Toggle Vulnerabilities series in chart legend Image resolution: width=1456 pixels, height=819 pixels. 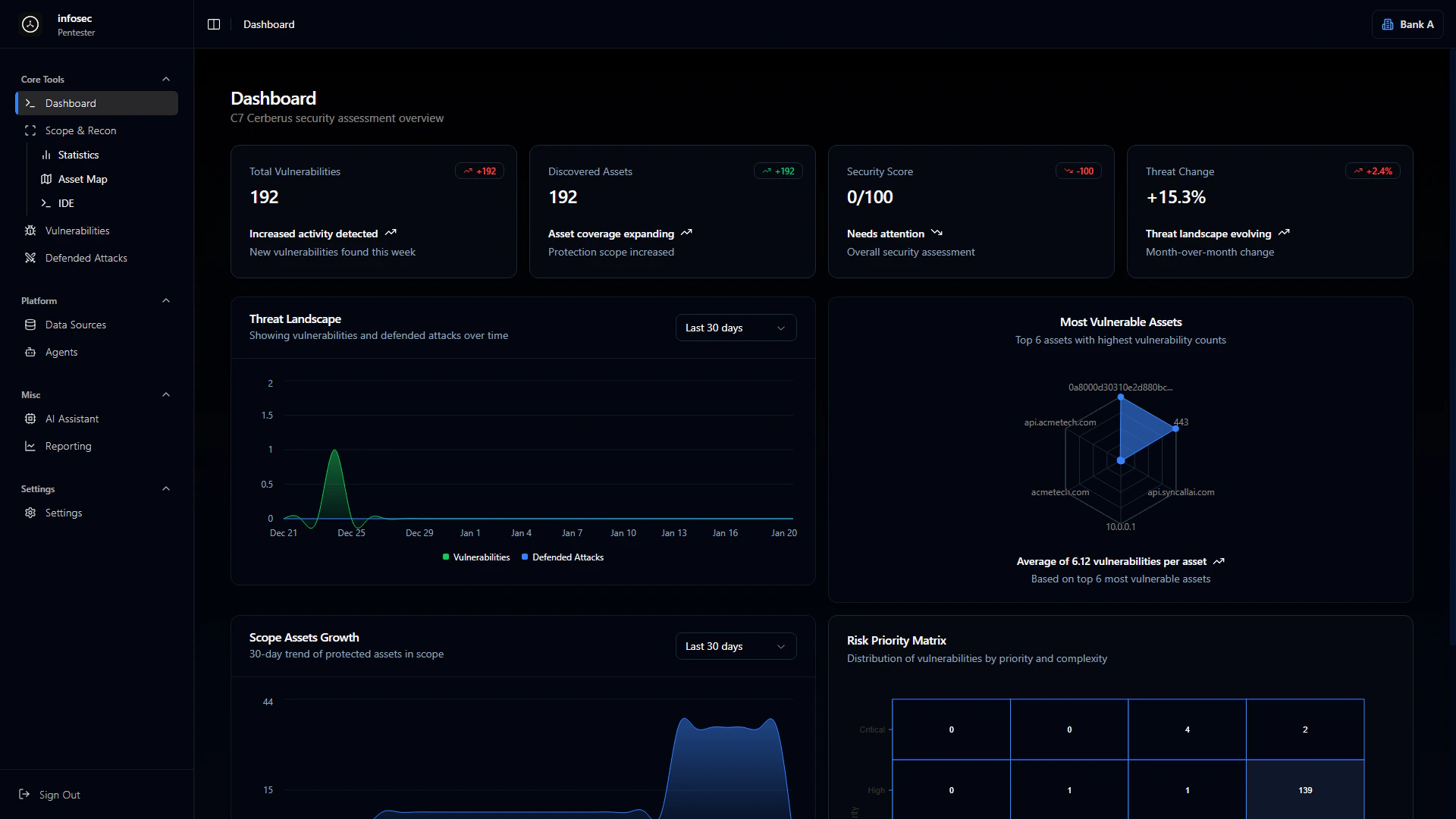(x=476, y=557)
